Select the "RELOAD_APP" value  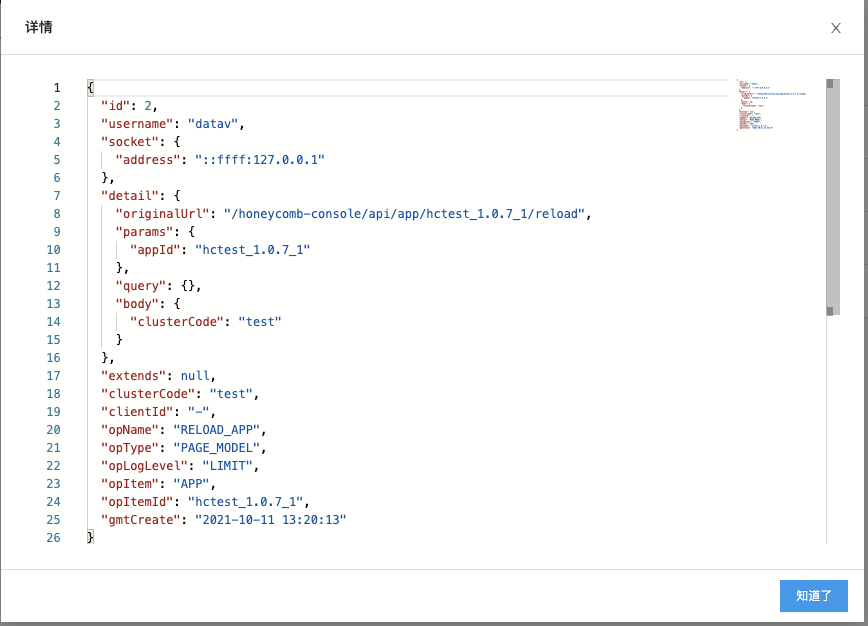216,430
